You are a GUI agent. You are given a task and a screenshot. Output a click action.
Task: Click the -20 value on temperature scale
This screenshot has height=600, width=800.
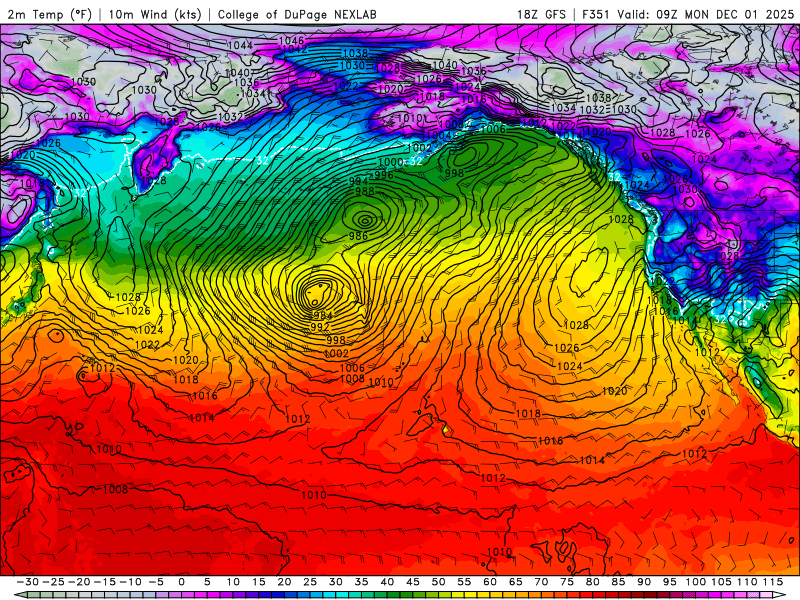click(x=79, y=582)
